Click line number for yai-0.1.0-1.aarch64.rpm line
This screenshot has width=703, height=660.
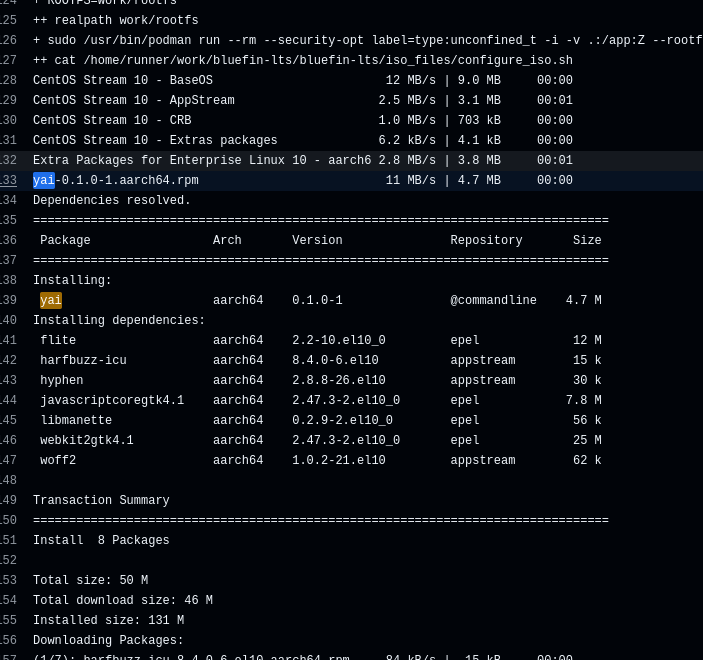tap(8, 181)
